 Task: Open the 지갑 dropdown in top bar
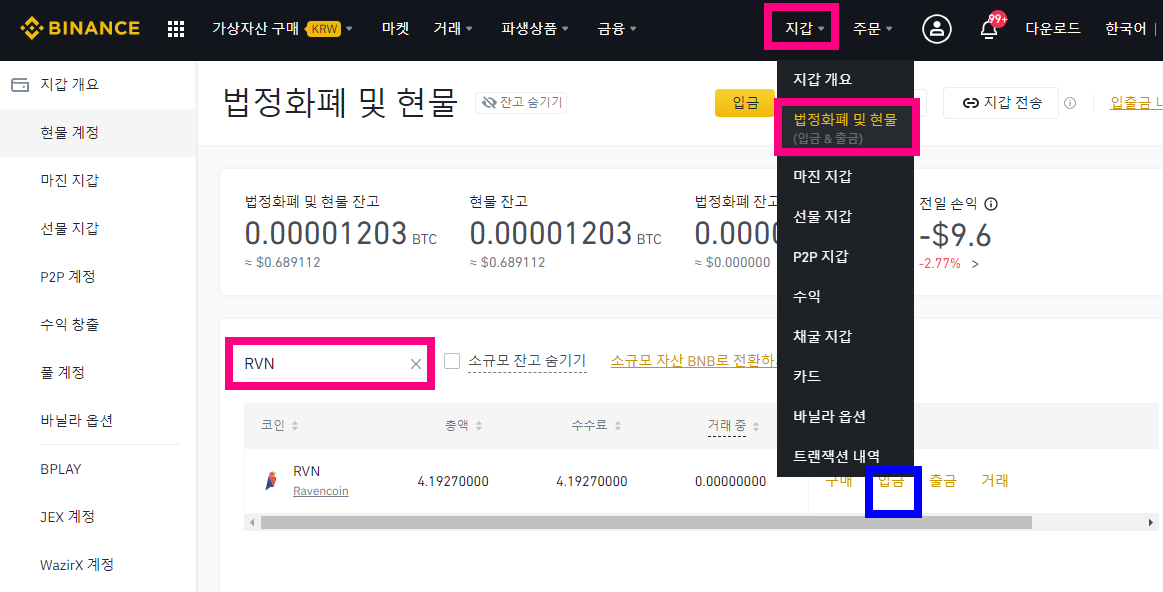point(805,29)
